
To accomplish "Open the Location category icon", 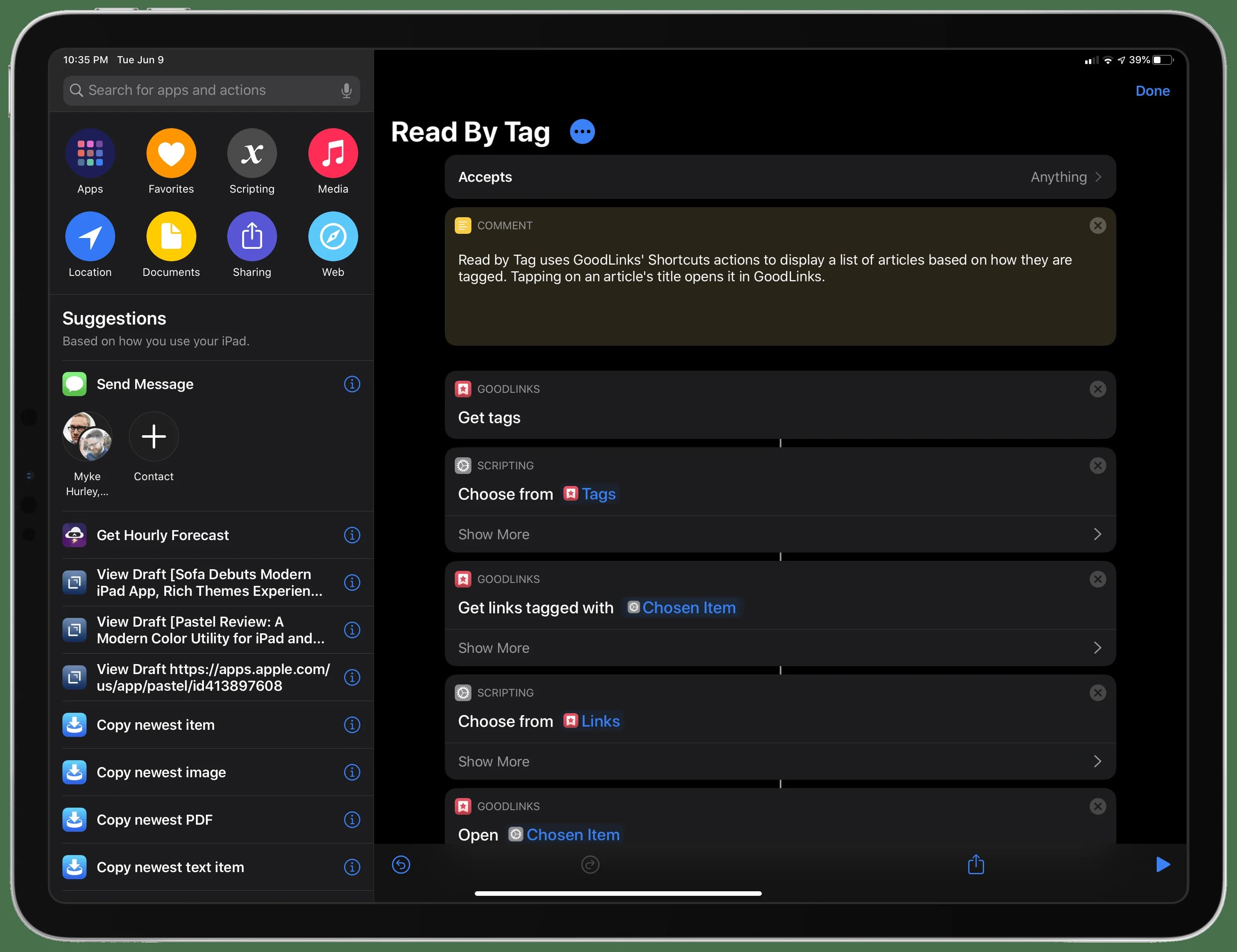I will [x=90, y=236].
